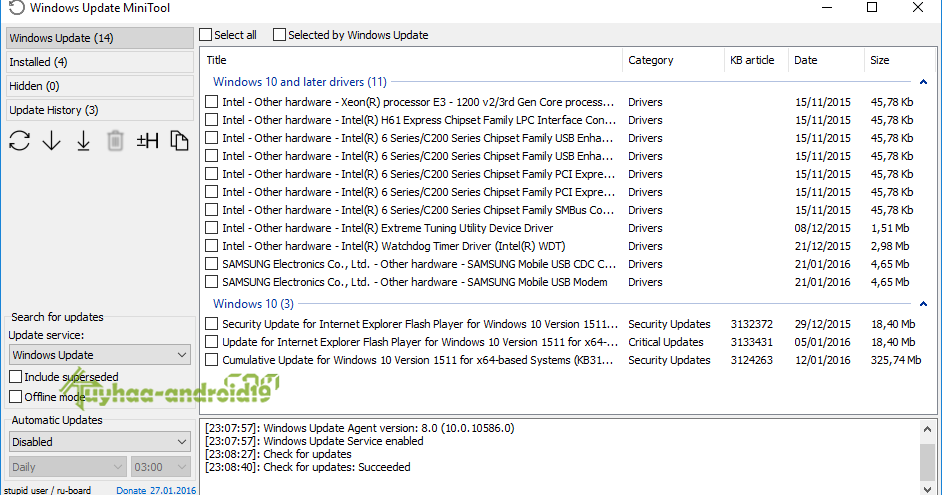Check the Security Update Flash Player checkbox
The height and width of the screenshot is (495, 942).
211,324
